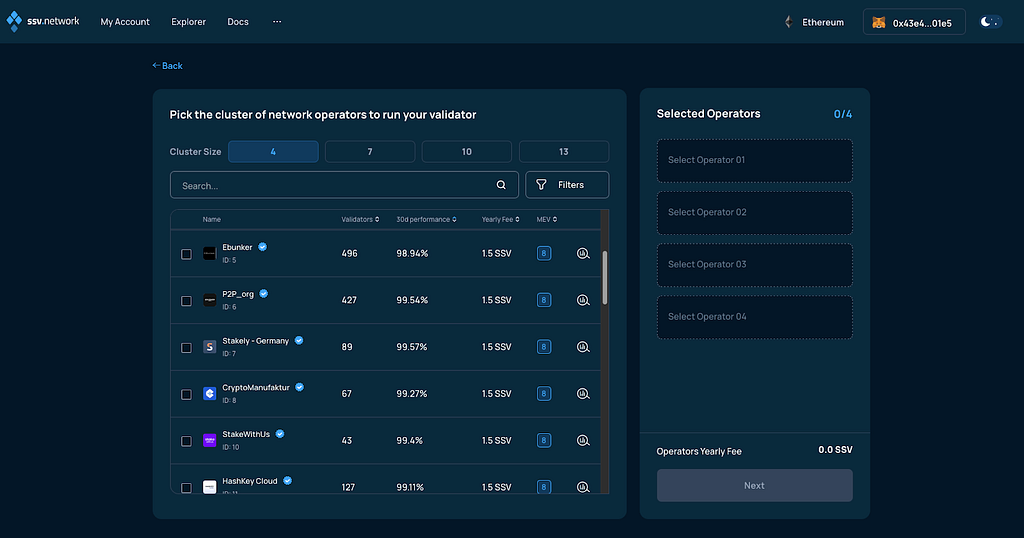Open Ebunker operator details magnifier icon
This screenshot has width=1024, height=538.
tap(583, 253)
